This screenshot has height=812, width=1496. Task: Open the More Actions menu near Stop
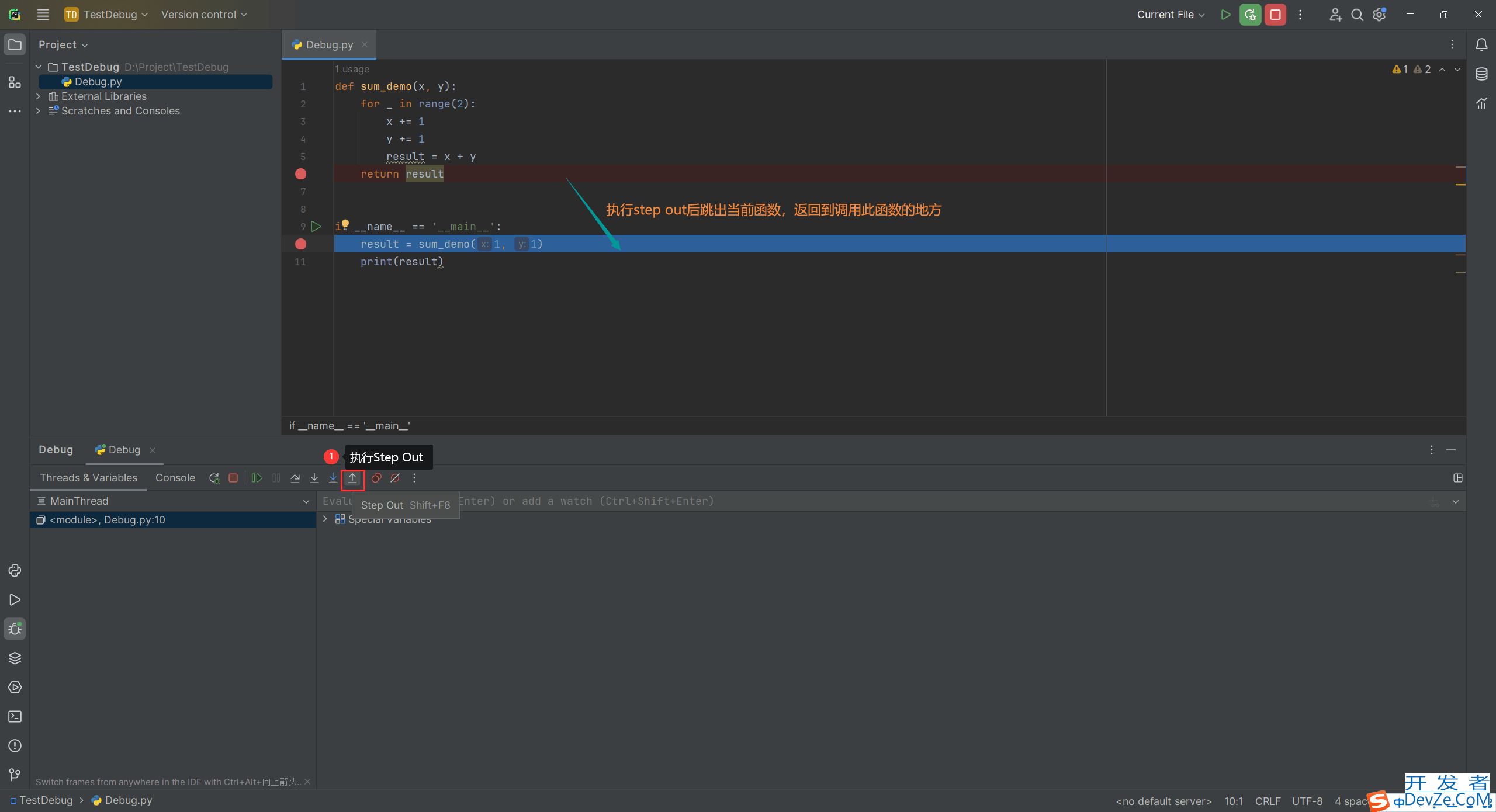1300,15
